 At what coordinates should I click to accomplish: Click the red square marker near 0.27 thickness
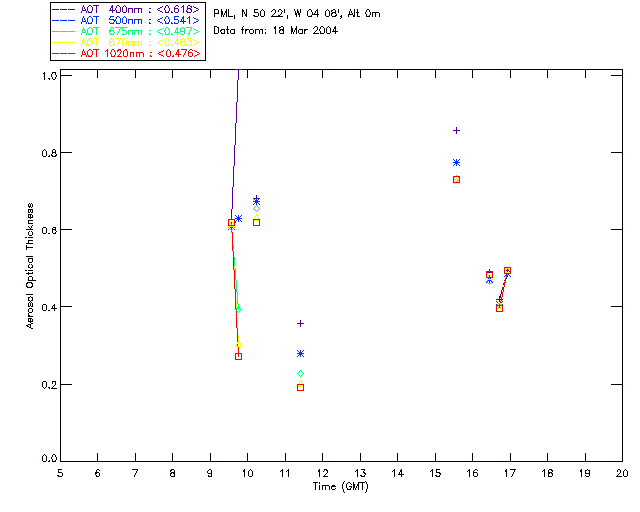(238, 356)
